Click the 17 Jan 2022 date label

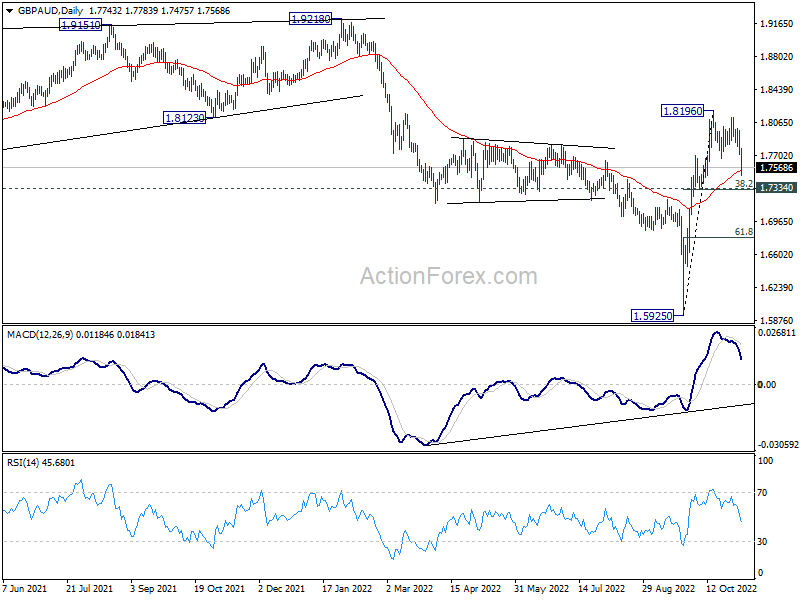347,588
